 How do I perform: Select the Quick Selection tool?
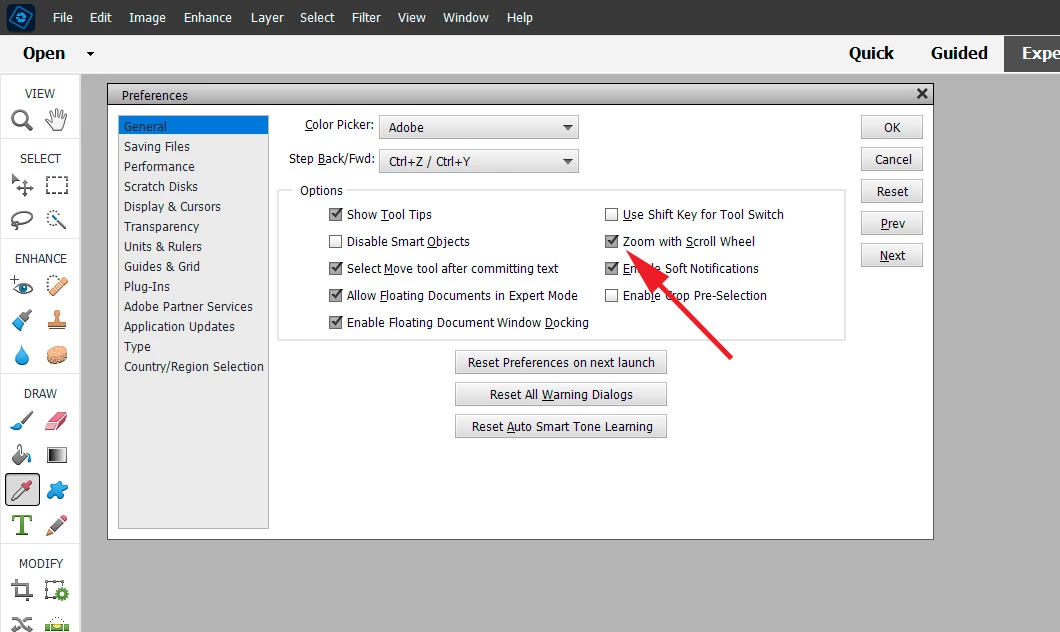56,219
